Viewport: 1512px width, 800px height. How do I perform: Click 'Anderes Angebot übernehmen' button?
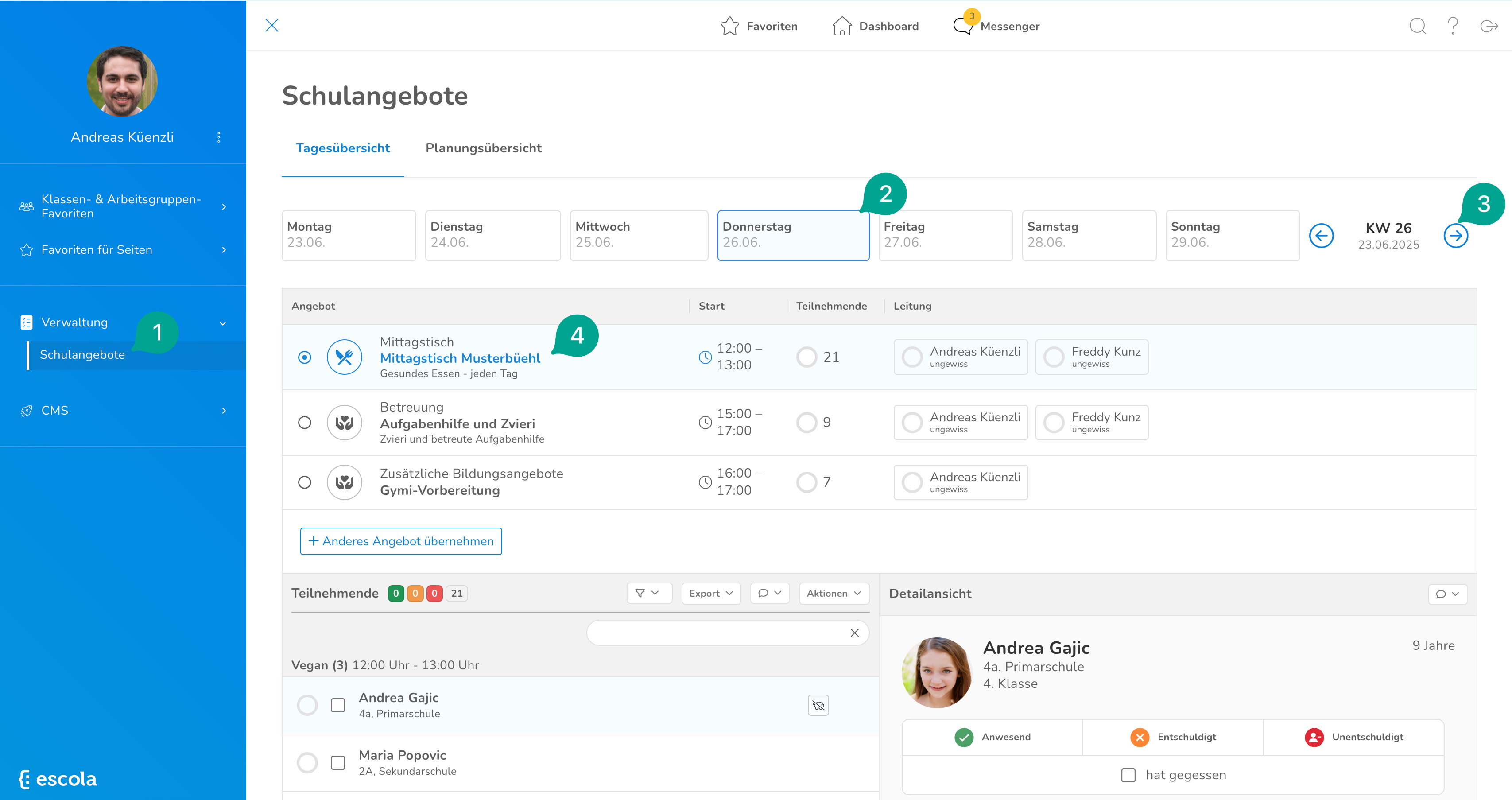(401, 541)
